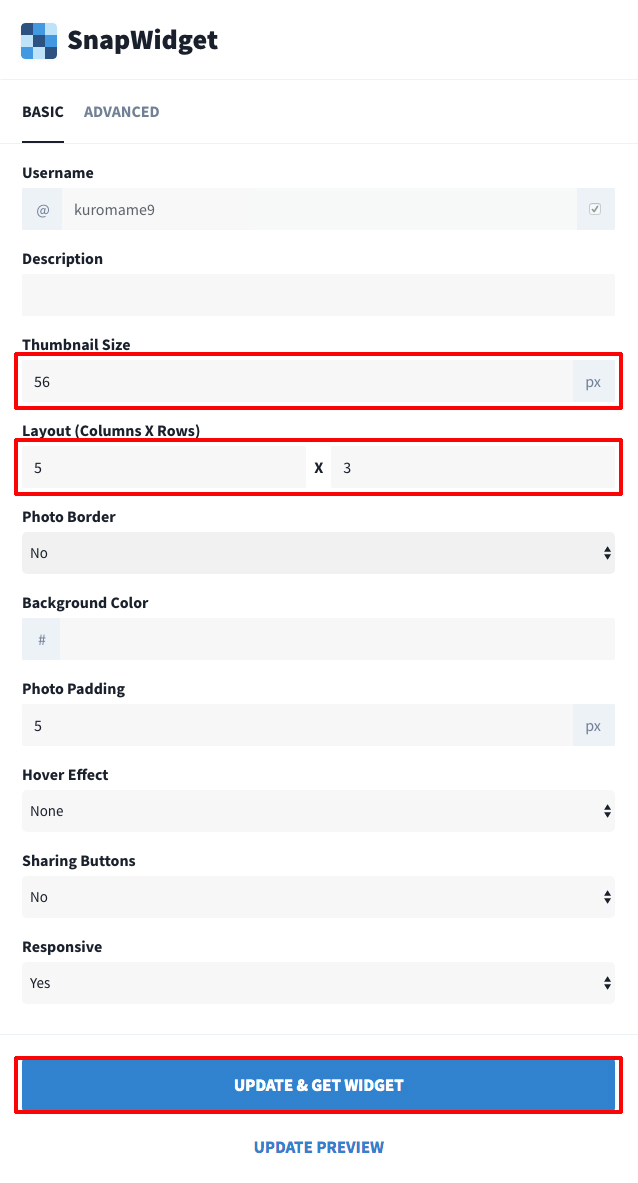Click the px unit on Photo Padding
638x1183 pixels.
[594, 726]
